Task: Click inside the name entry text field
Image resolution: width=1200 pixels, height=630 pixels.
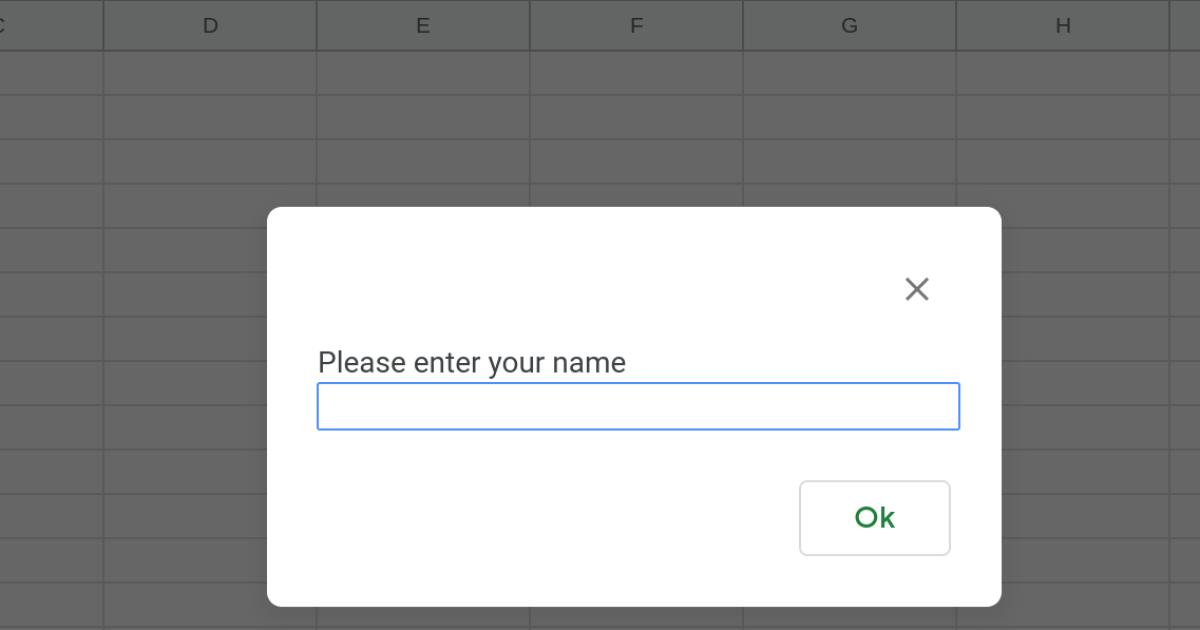Action: pos(637,406)
